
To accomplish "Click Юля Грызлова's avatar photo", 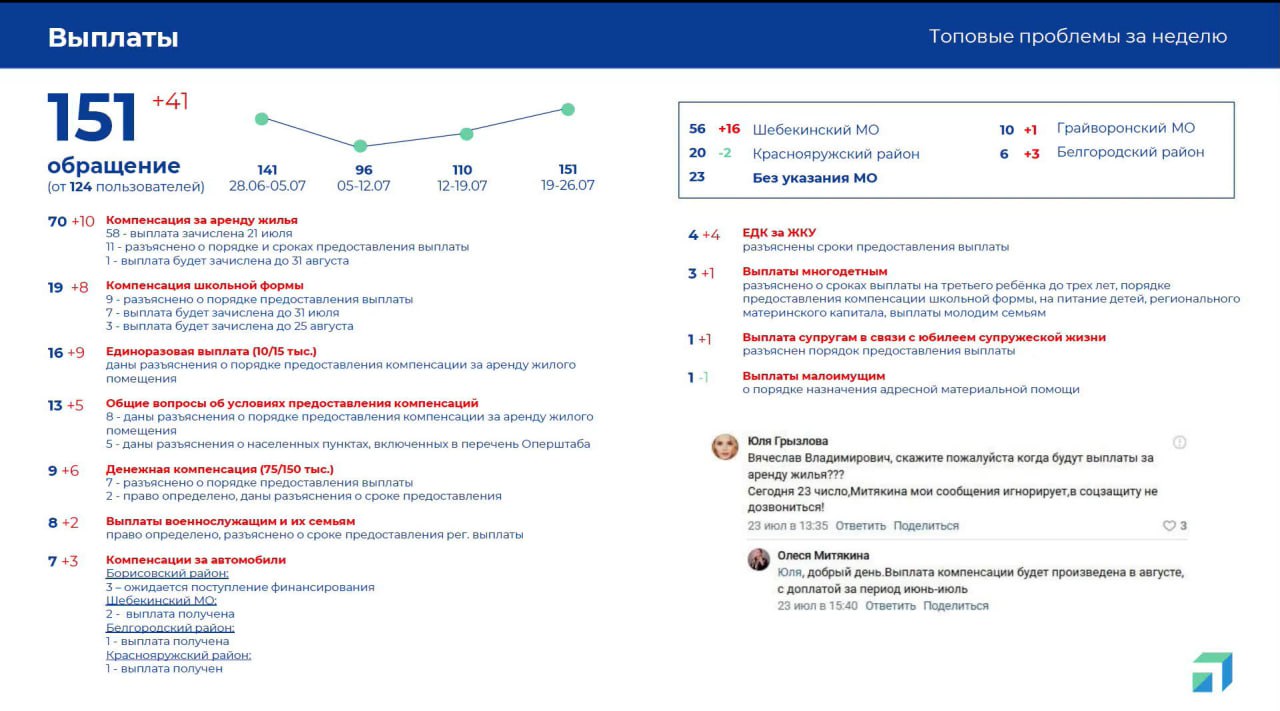I will coord(725,447).
